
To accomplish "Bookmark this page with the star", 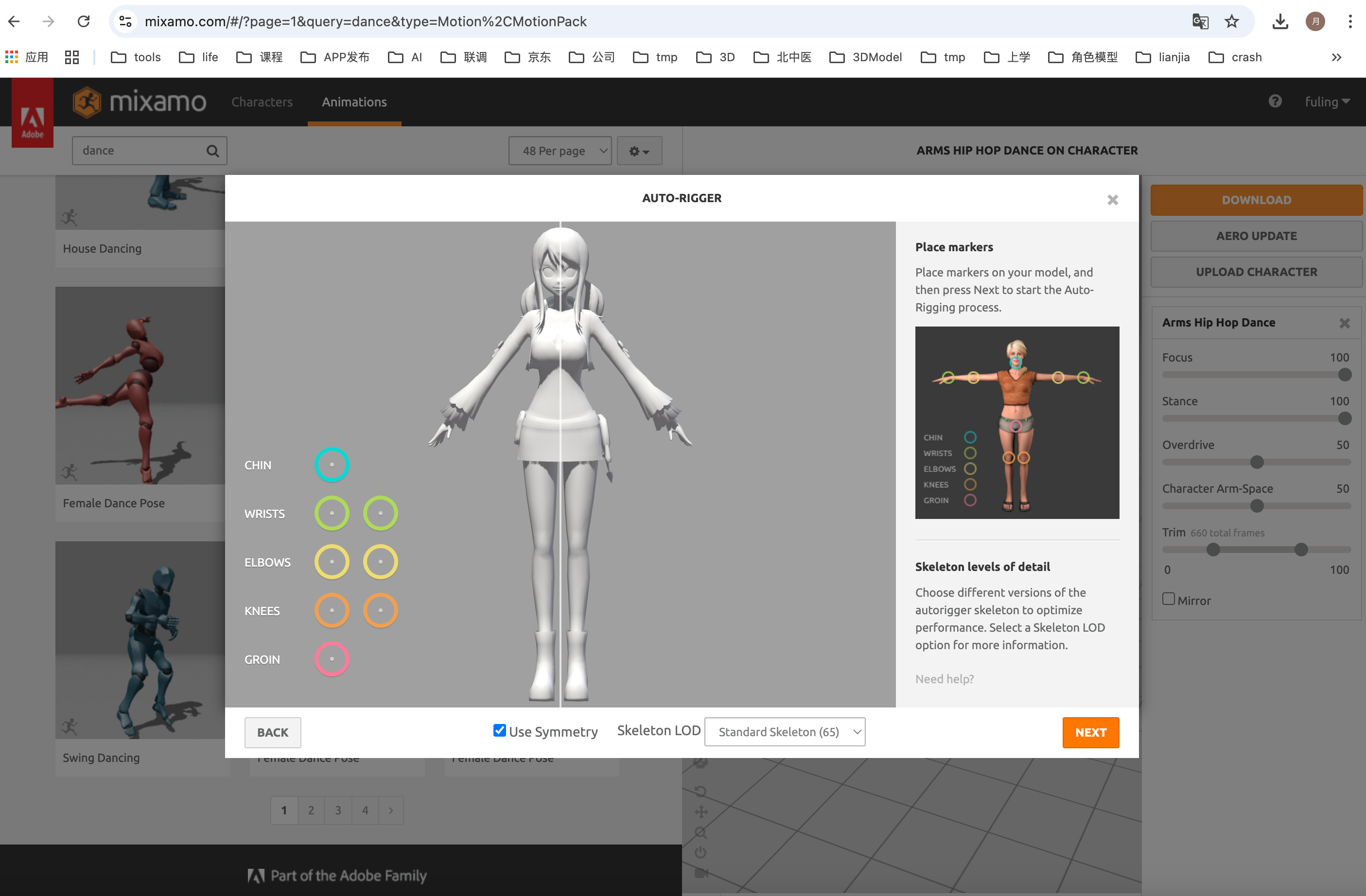I will (1232, 21).
